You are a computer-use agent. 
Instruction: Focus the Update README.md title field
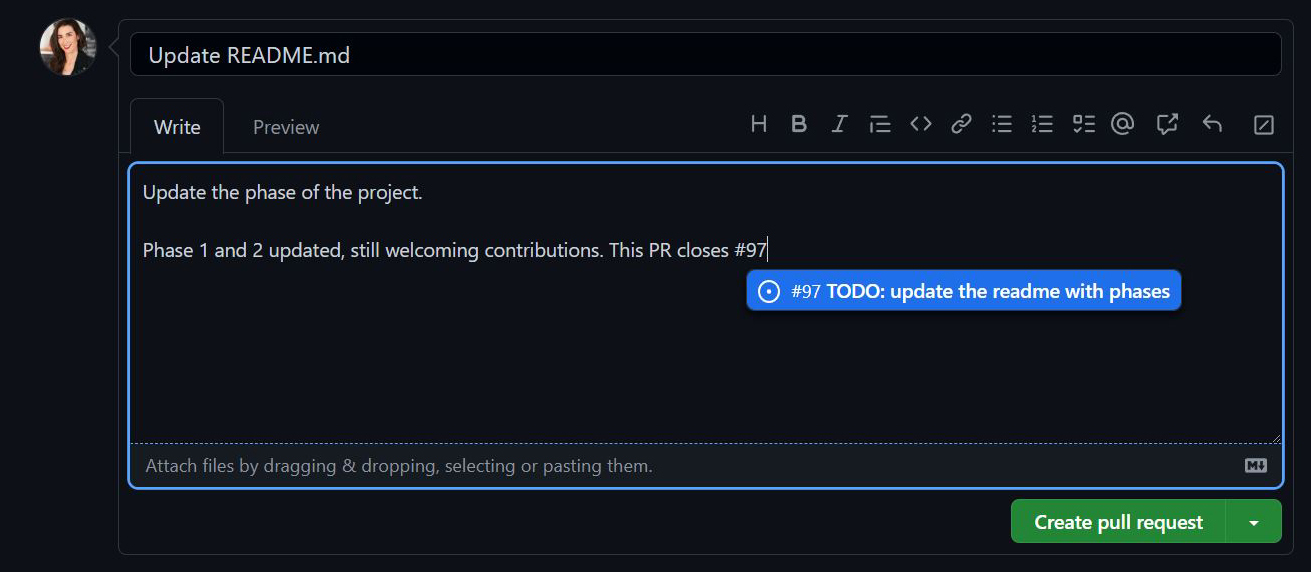pyautogui.click(x=705, y=55)
